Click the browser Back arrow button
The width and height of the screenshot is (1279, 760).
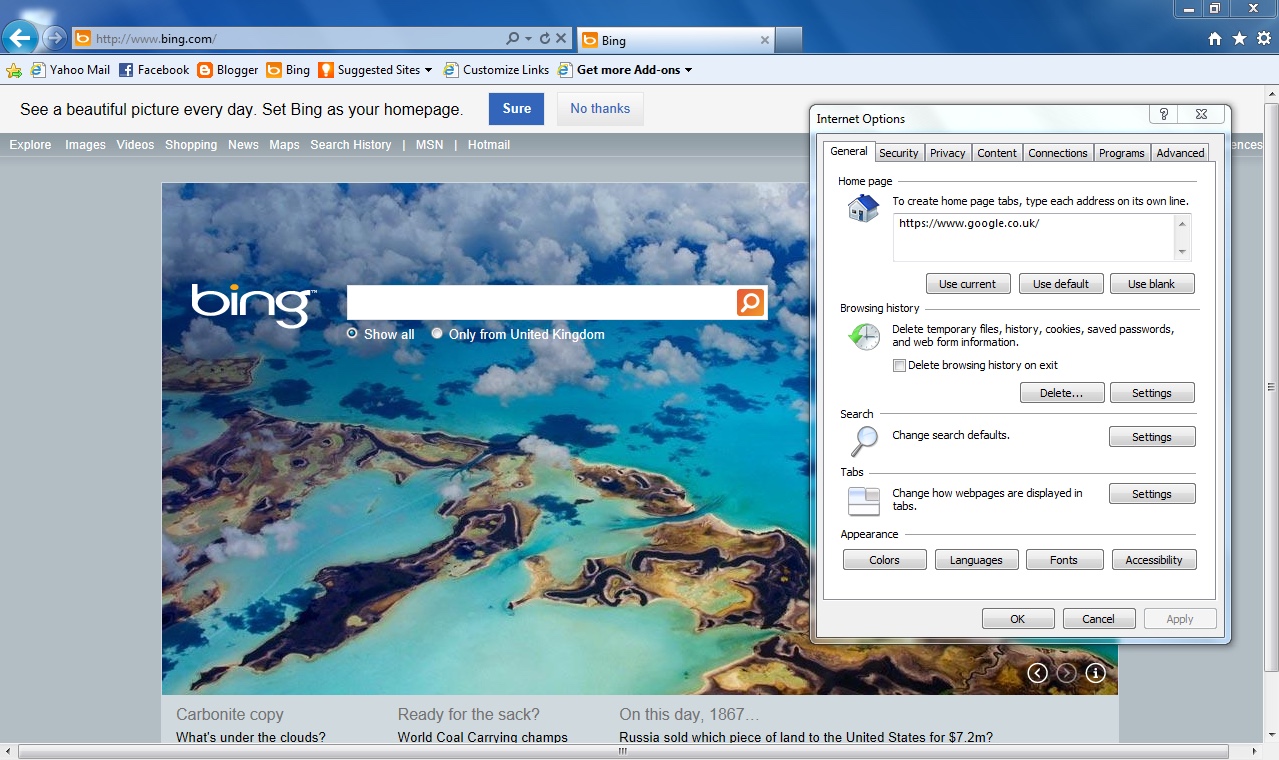click(x=20, y=38)
